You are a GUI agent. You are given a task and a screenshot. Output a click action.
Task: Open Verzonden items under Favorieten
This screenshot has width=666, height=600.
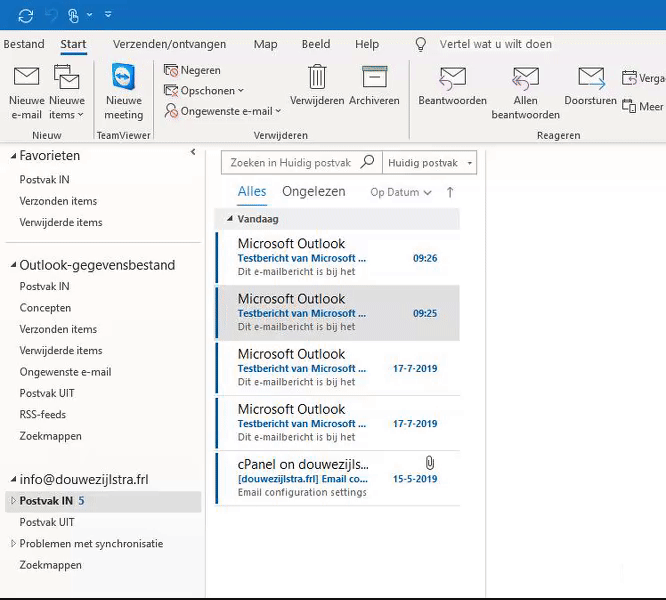tap(58, 201)
